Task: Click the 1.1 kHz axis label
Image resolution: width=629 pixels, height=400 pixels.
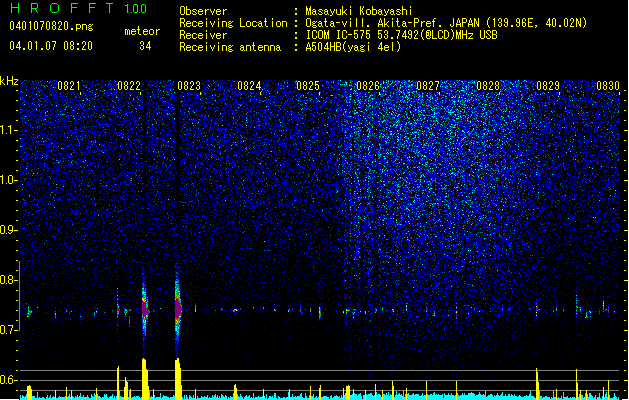Action: (x=9, y=130)
